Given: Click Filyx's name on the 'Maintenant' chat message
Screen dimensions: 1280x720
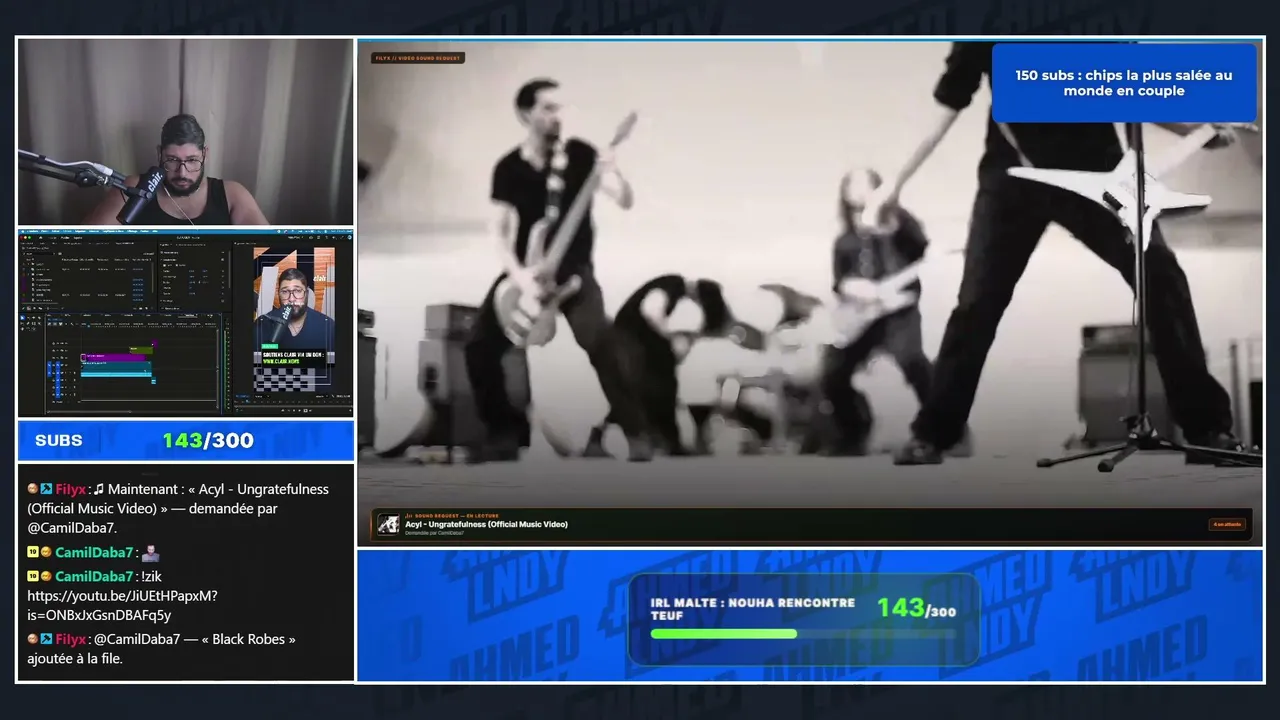Looking at the screenshot, I should click(x=71, y=489).
